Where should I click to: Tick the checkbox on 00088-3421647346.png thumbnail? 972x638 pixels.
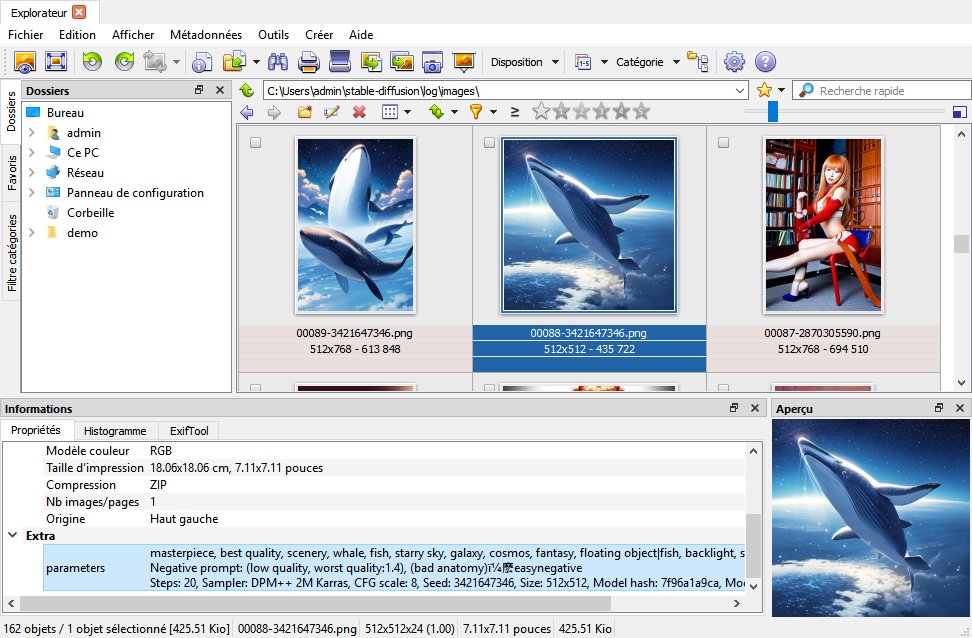489,144
